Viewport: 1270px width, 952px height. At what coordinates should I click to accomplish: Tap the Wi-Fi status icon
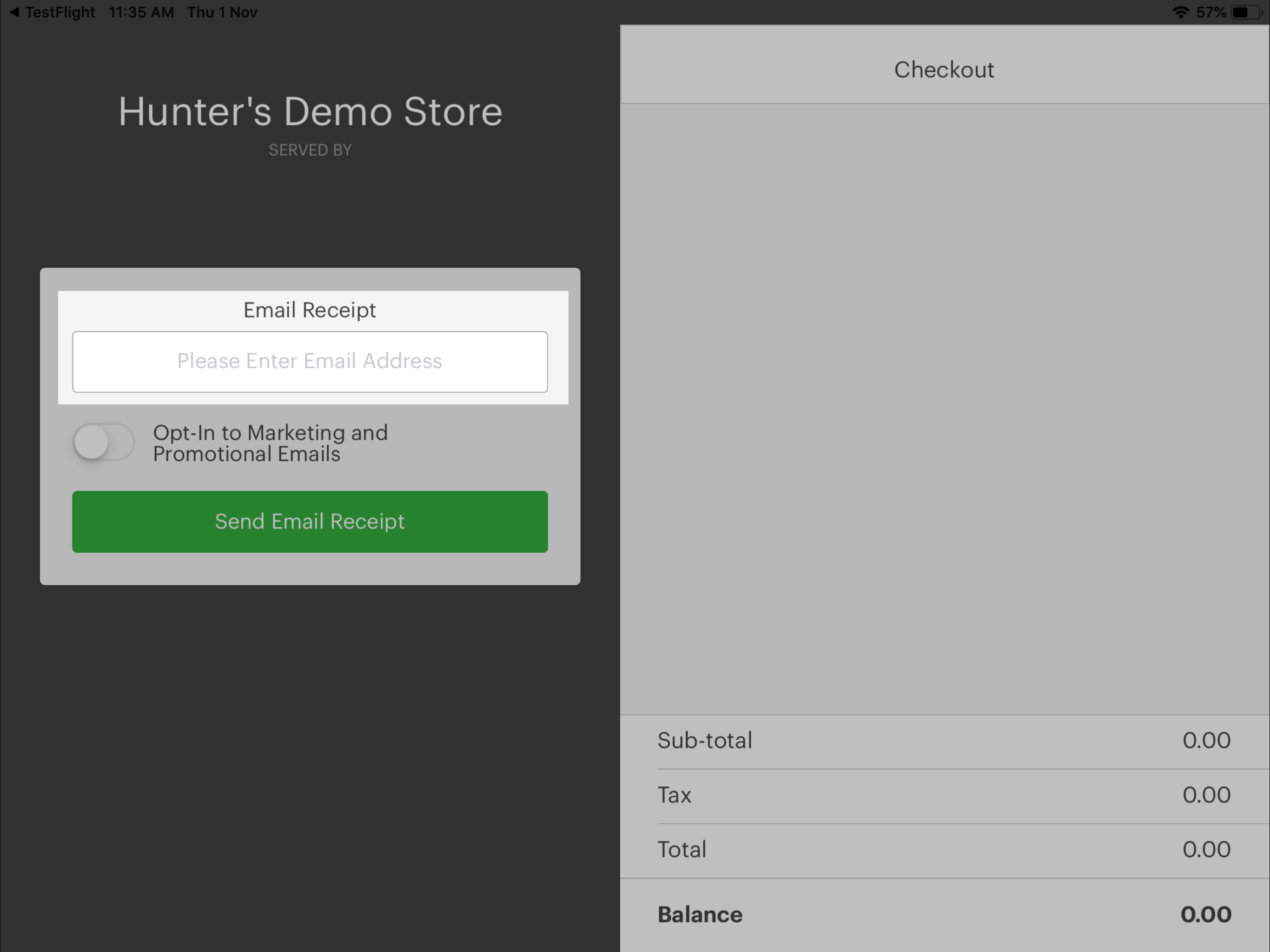(x=1180, y=12)
